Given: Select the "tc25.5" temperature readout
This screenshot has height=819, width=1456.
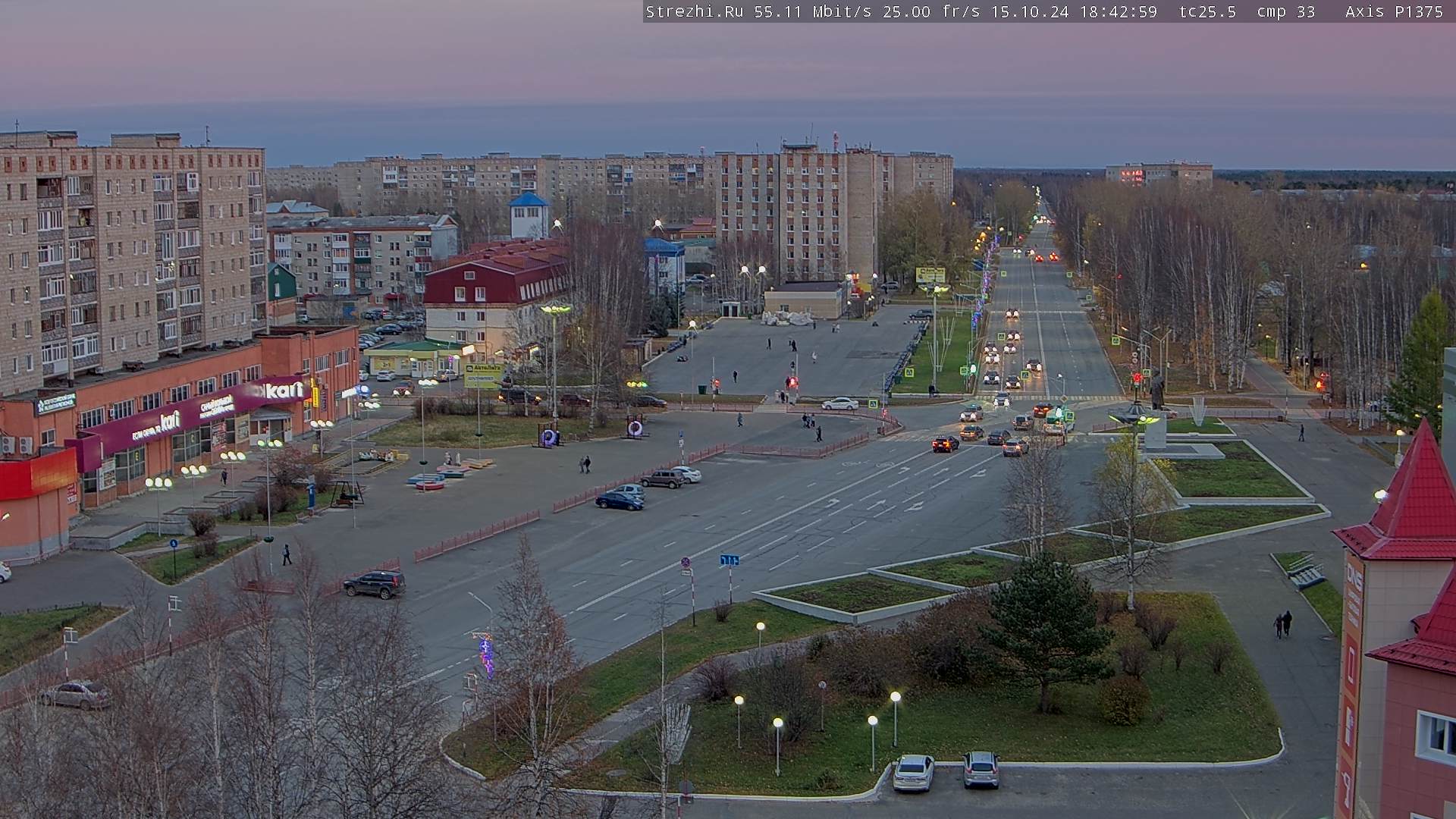Looking at the screenshot, I should (x=1207, y=11).
